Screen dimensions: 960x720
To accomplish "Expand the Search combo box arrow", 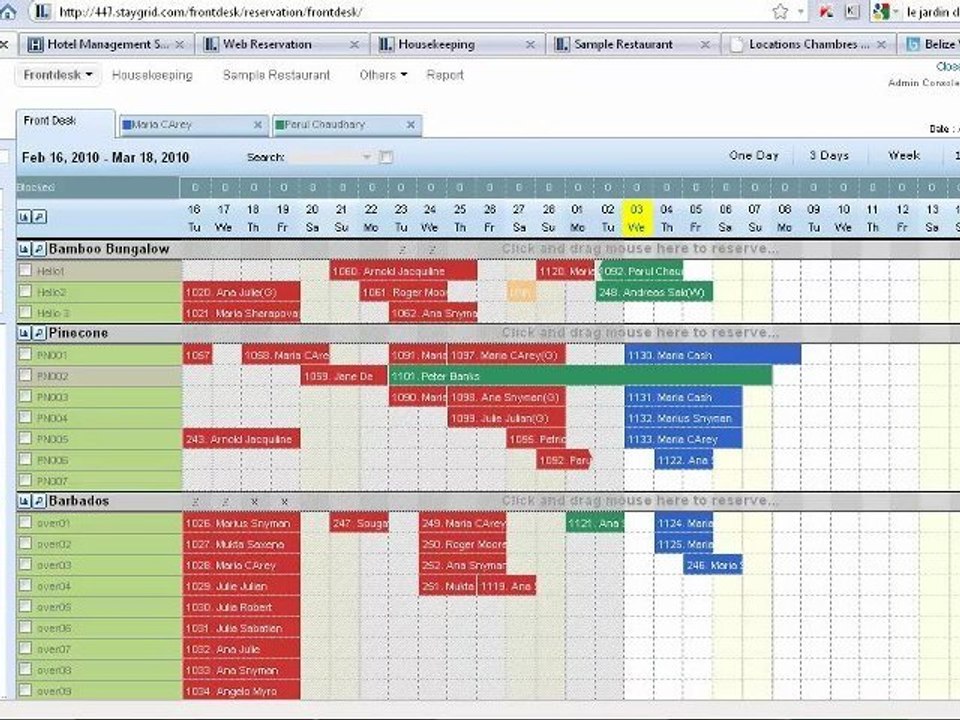I will [x=366, y=157].
